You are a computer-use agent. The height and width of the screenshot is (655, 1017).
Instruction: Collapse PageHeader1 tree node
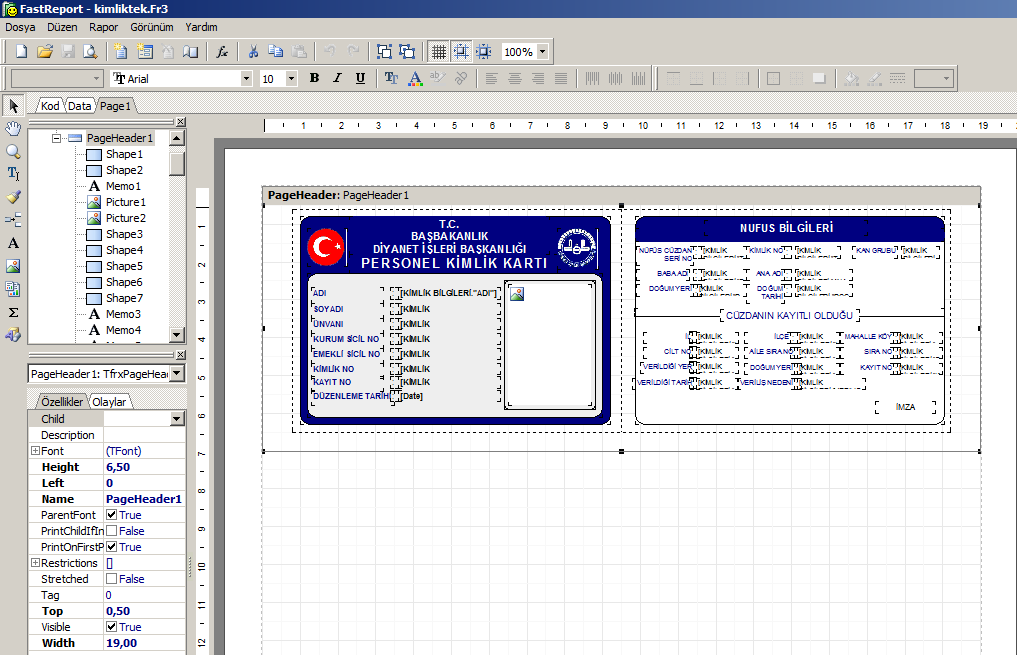pyautogui.click(x=56, y=138)
